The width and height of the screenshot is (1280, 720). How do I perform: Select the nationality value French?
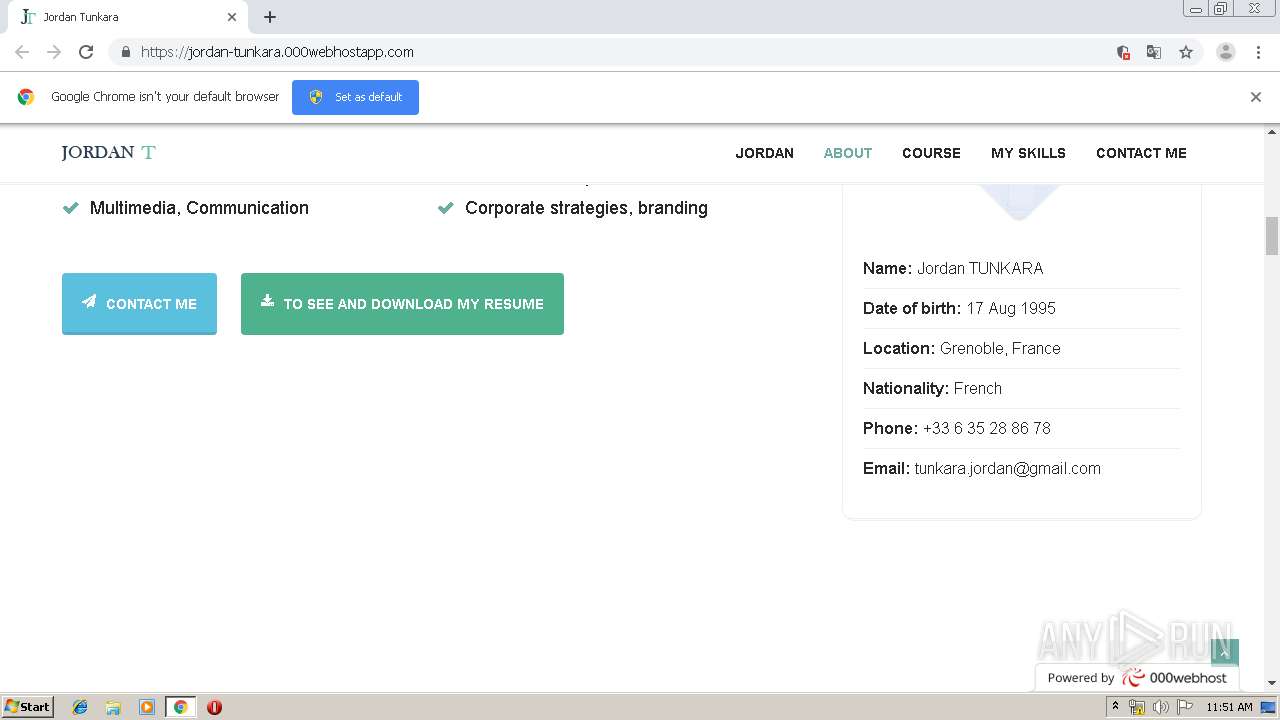978,388
